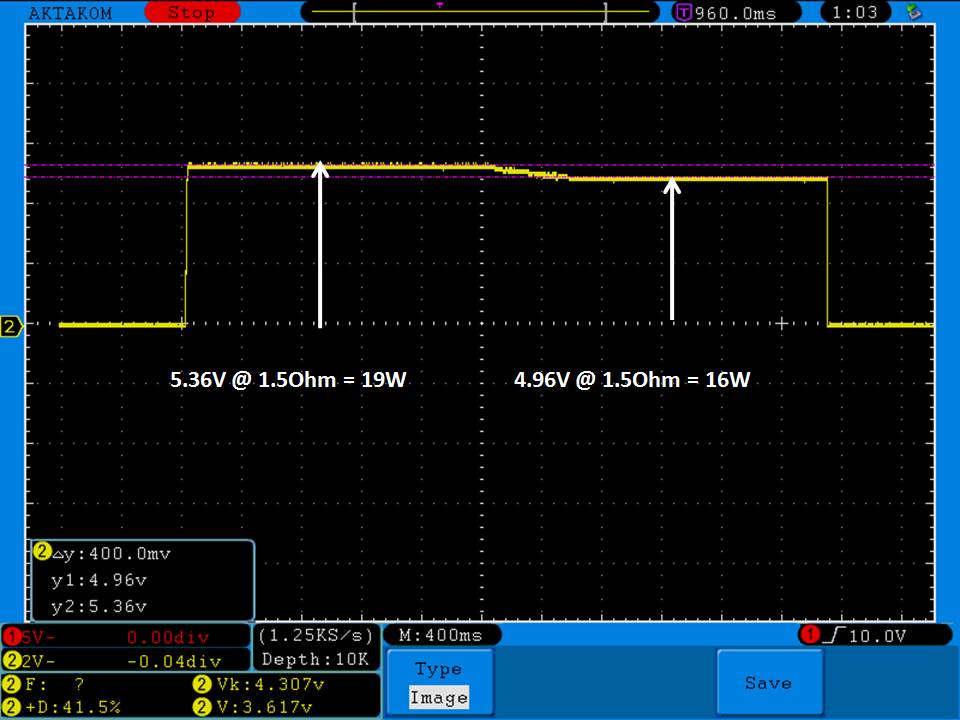Image resolution: width=960 pixels, height=720 pixels.
Task: Click the channel 2 -0.04div offset value
Action: coord(174,661)
